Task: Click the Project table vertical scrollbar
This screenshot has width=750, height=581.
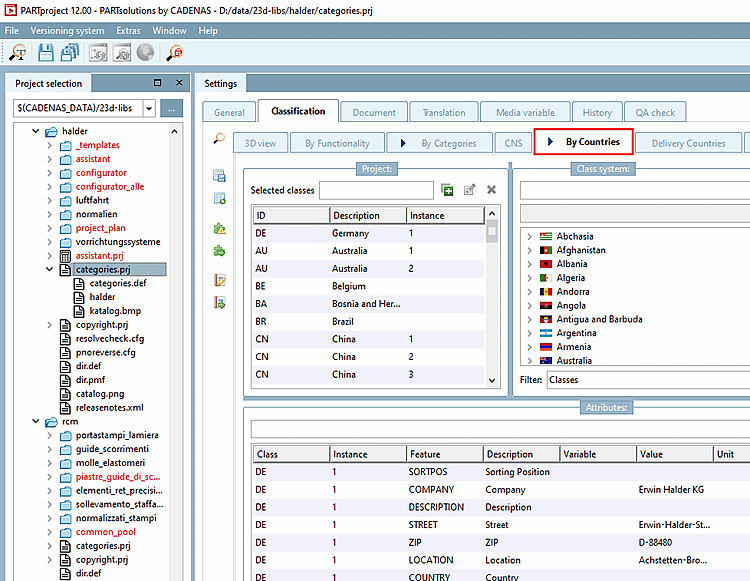Action: pos(491,300)
